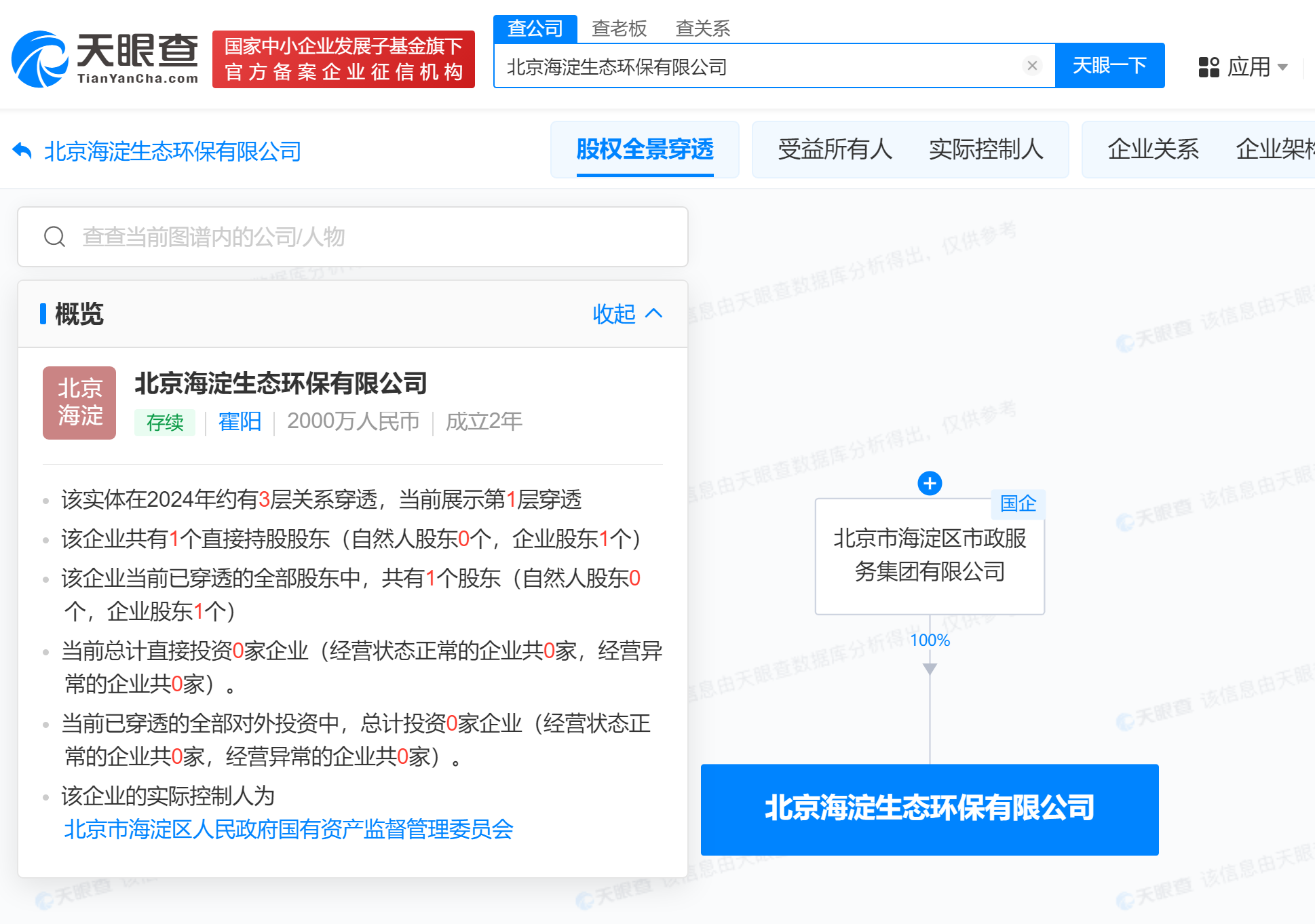Switch to 查关系 search tab

(x=703, y=28)
